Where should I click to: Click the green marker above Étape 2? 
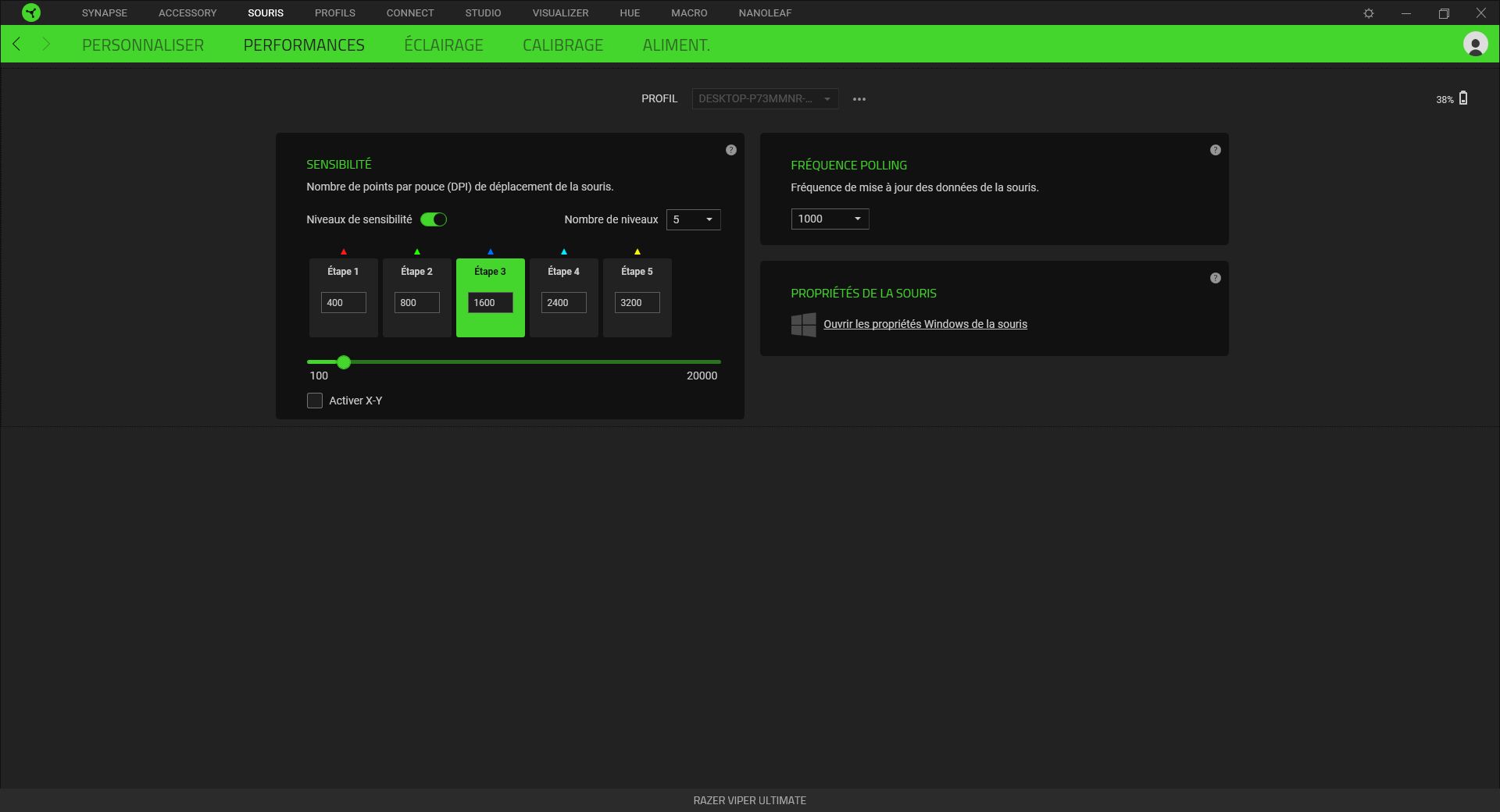(417, 251)
